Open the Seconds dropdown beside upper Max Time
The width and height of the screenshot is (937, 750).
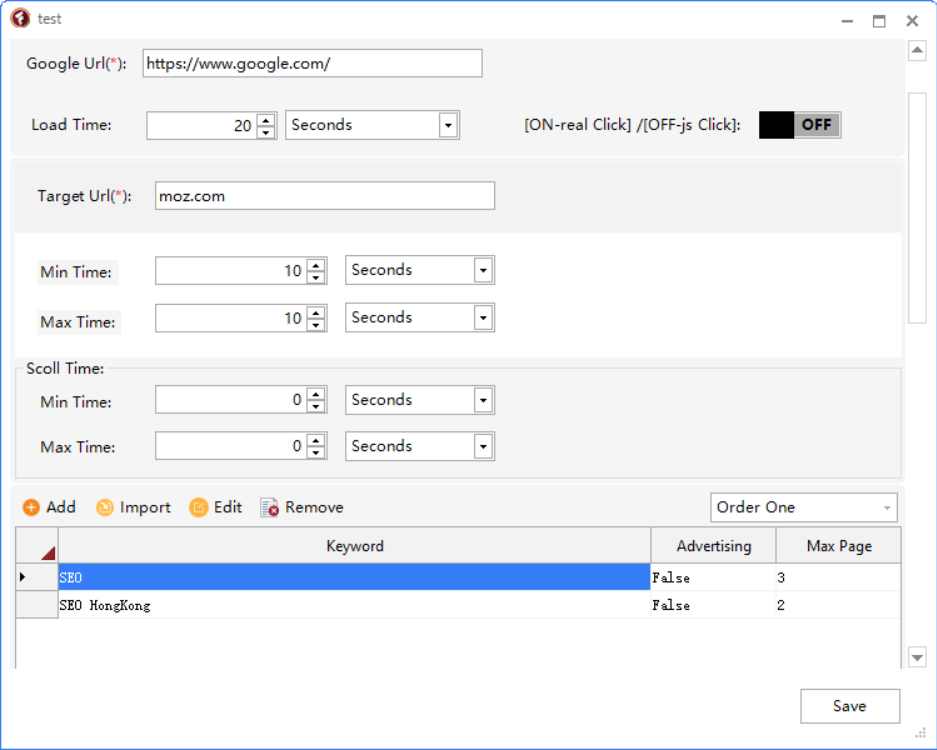(483, 317)
